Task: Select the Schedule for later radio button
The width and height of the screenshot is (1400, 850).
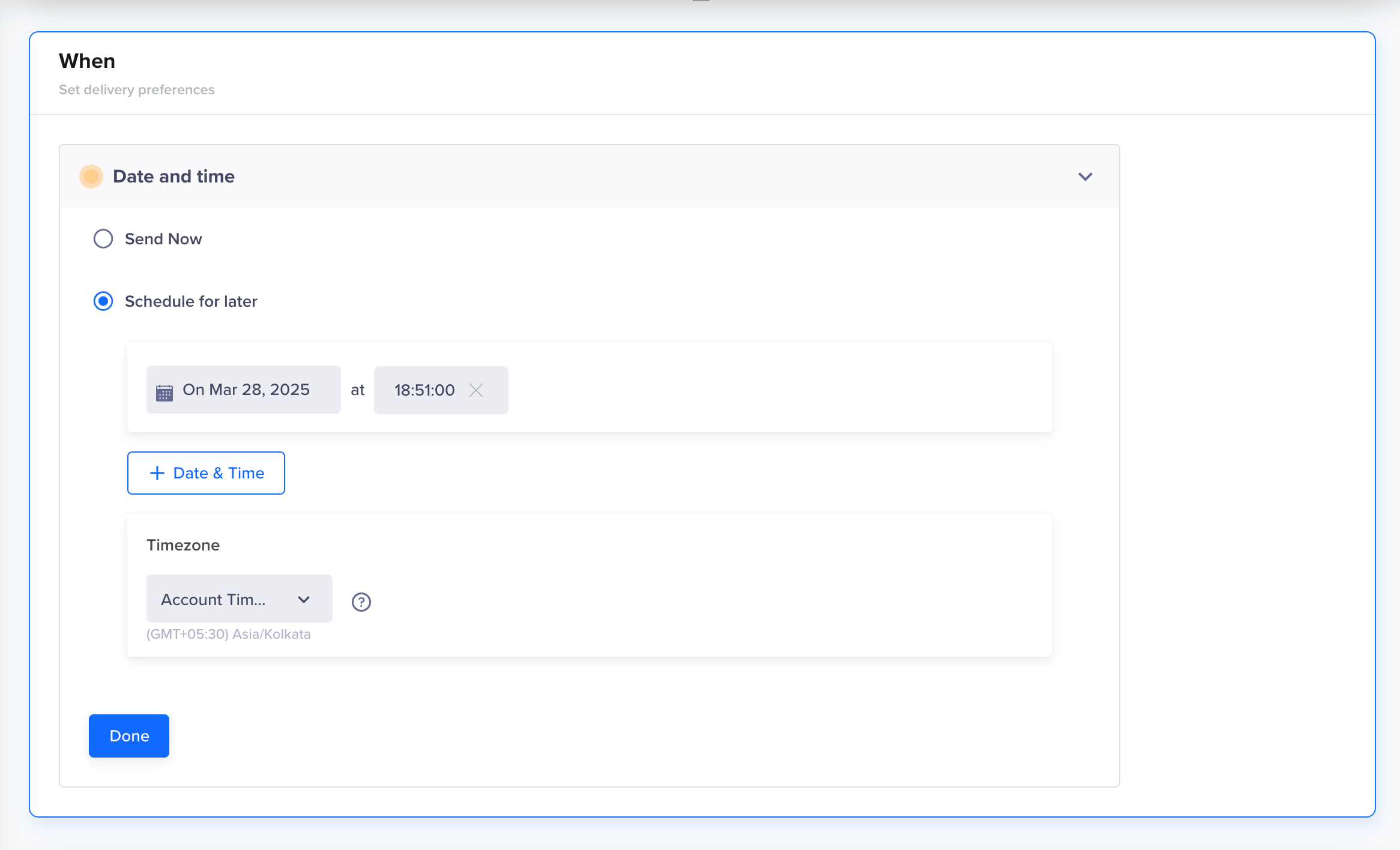Action: pyautogui.click(x=103, y=301)
